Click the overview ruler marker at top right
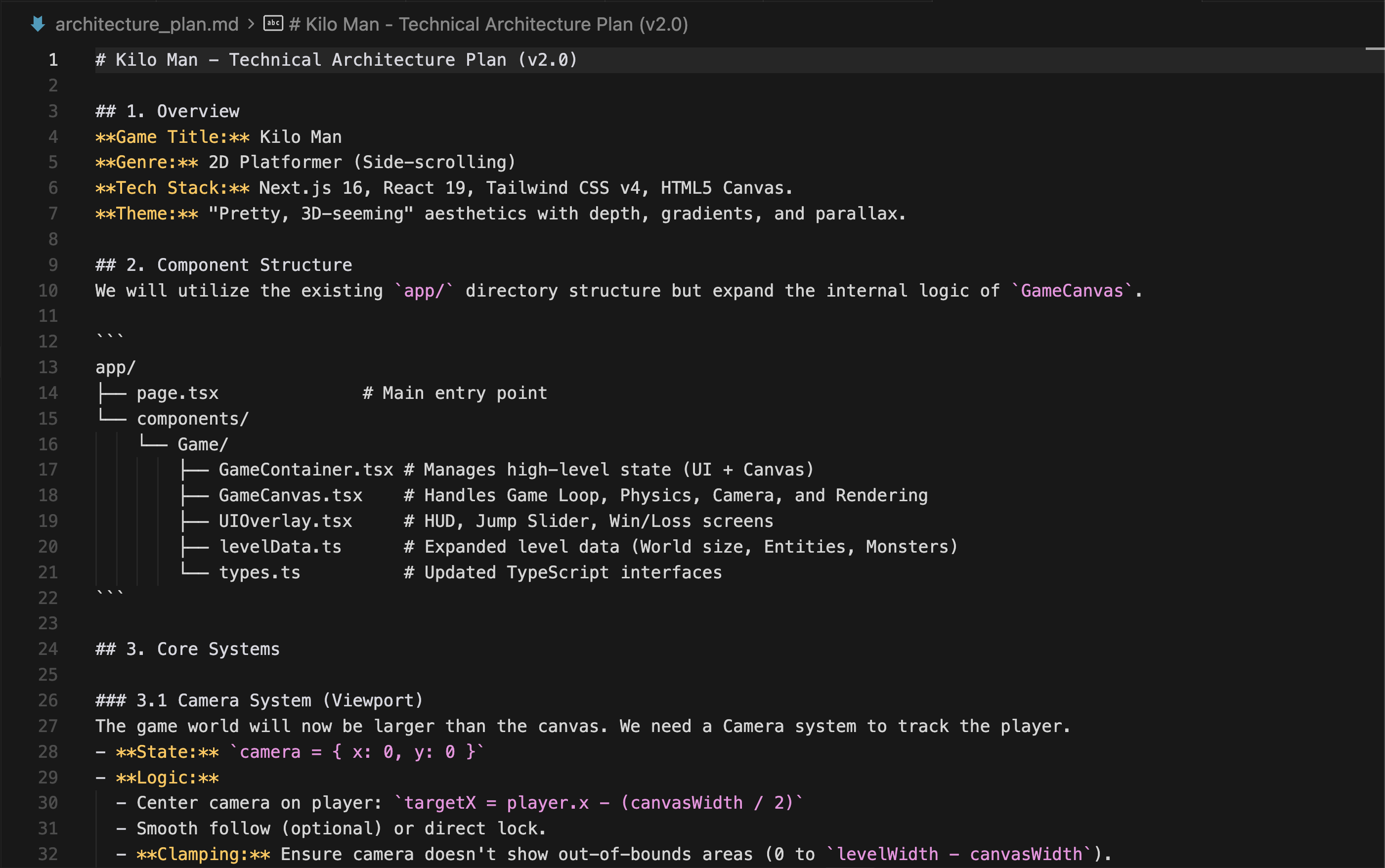Screen dimensions: 1385x868 click(1374, 49)
